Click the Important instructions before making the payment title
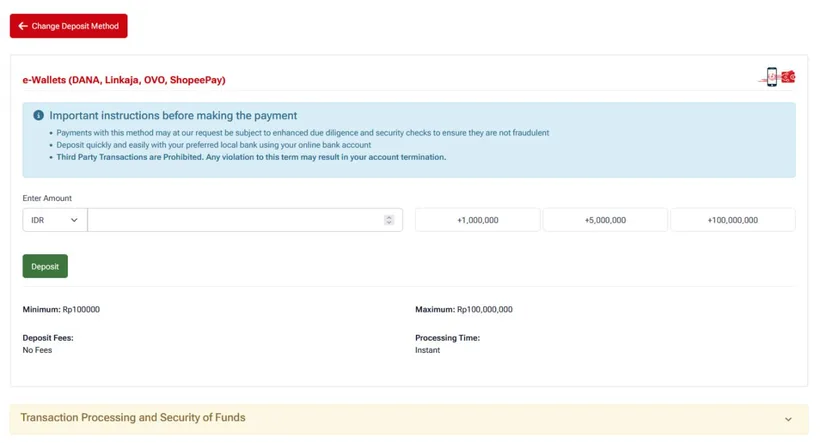Screen dimensions: 820x443 pyautogui.click(x=173, y=116)
